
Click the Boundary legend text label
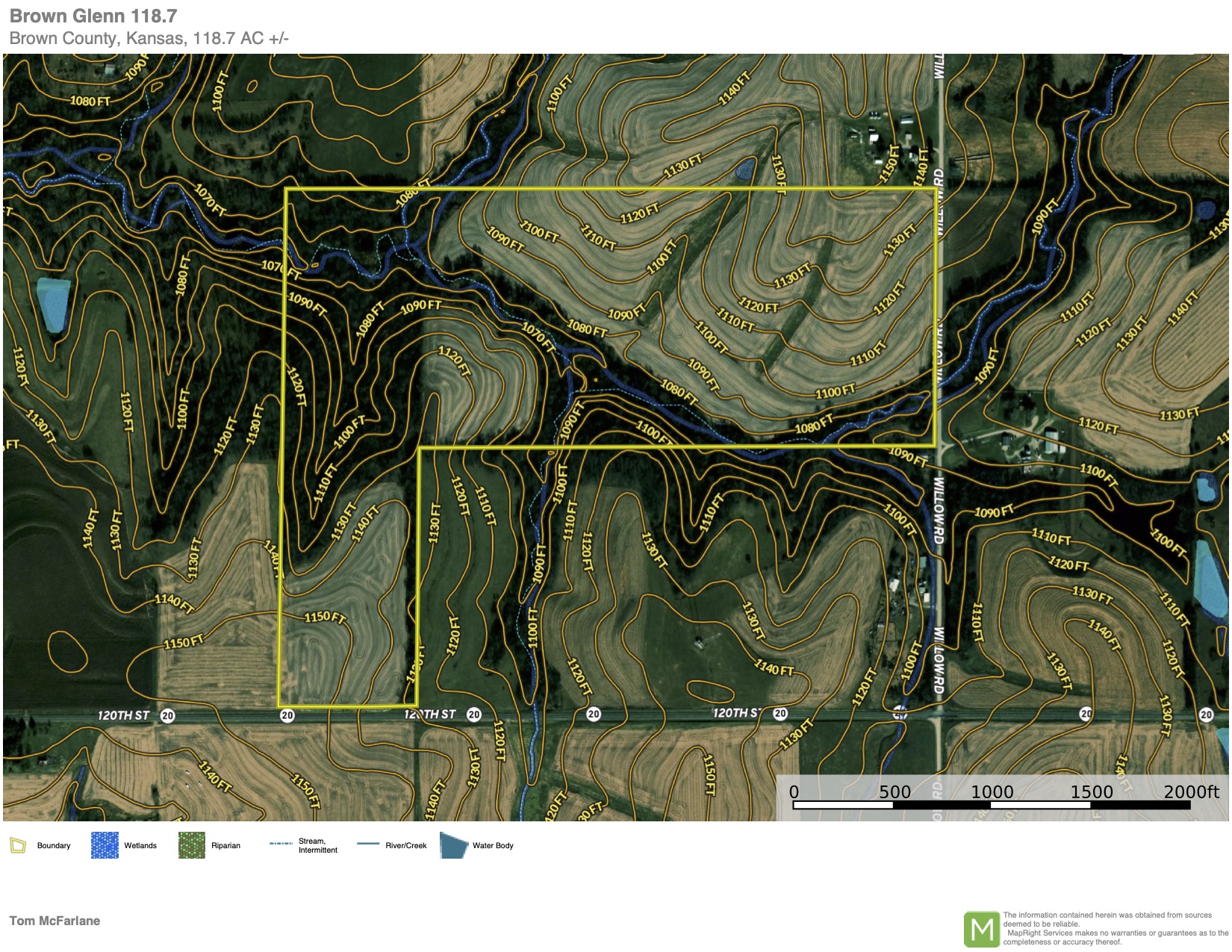54,845
